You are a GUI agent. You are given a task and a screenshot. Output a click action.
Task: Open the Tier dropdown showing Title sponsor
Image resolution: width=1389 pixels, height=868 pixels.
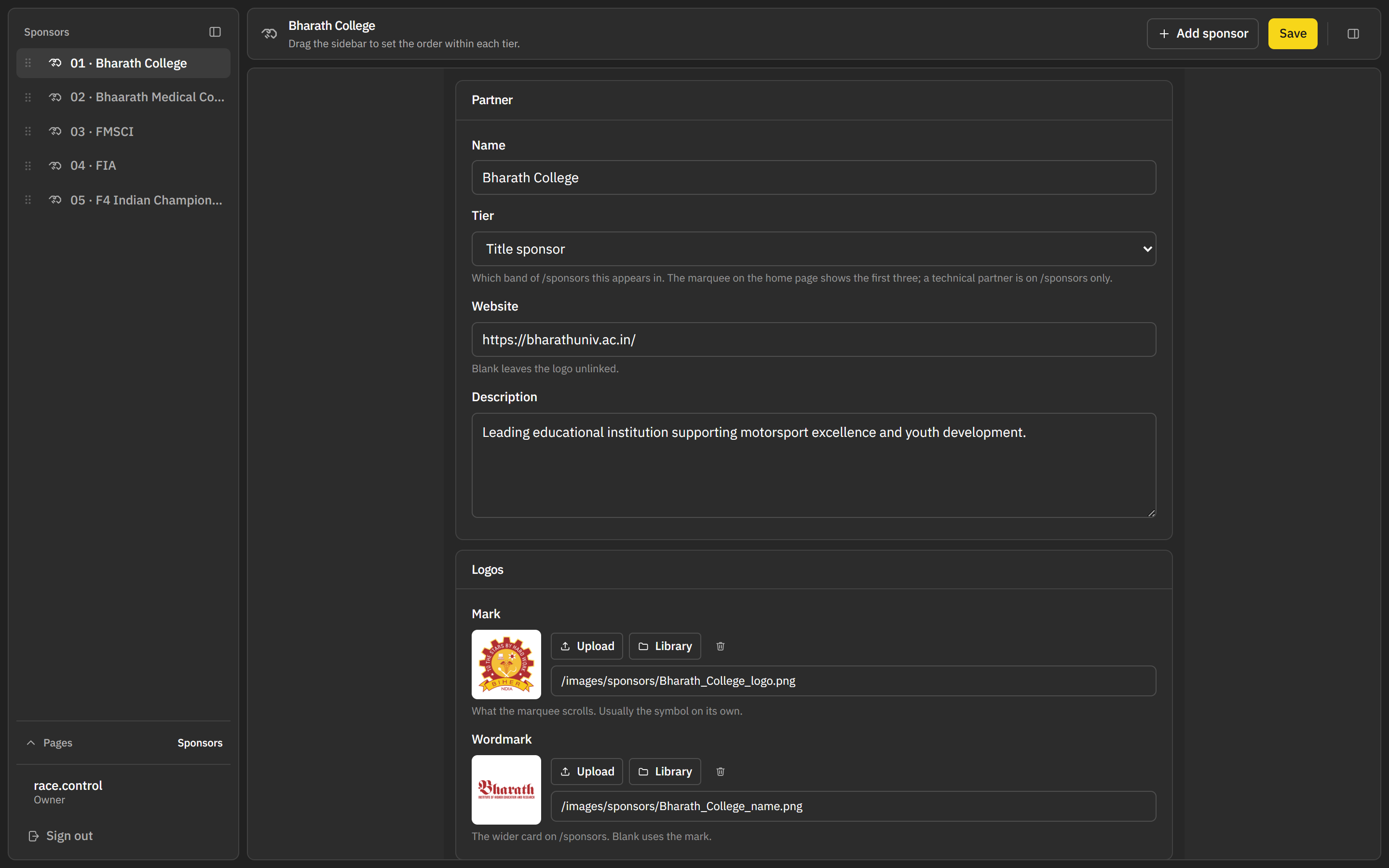[x=813, y=249]
